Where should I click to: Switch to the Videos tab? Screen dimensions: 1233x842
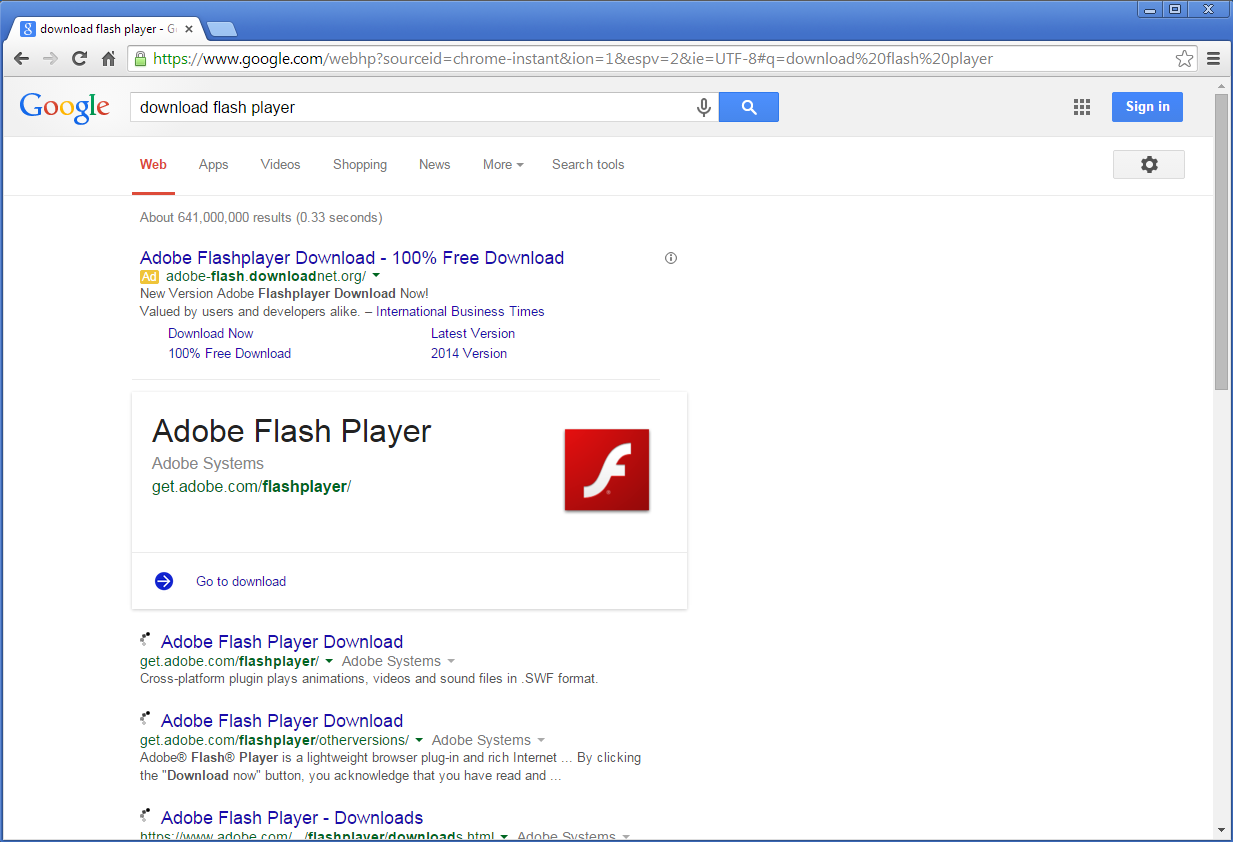(x=280, y=165)
